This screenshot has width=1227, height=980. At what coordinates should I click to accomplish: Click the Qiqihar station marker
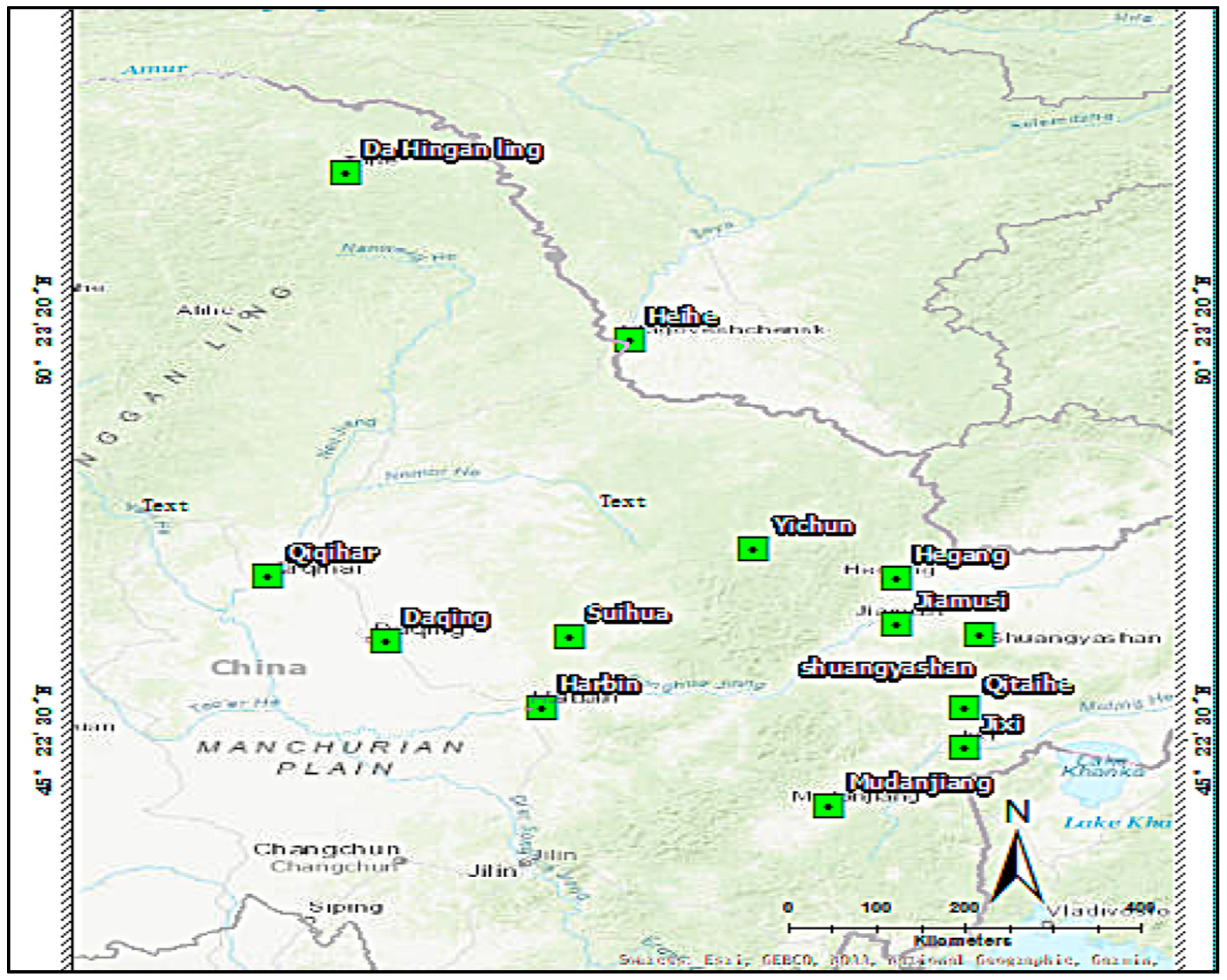click(x=267, y=576)
